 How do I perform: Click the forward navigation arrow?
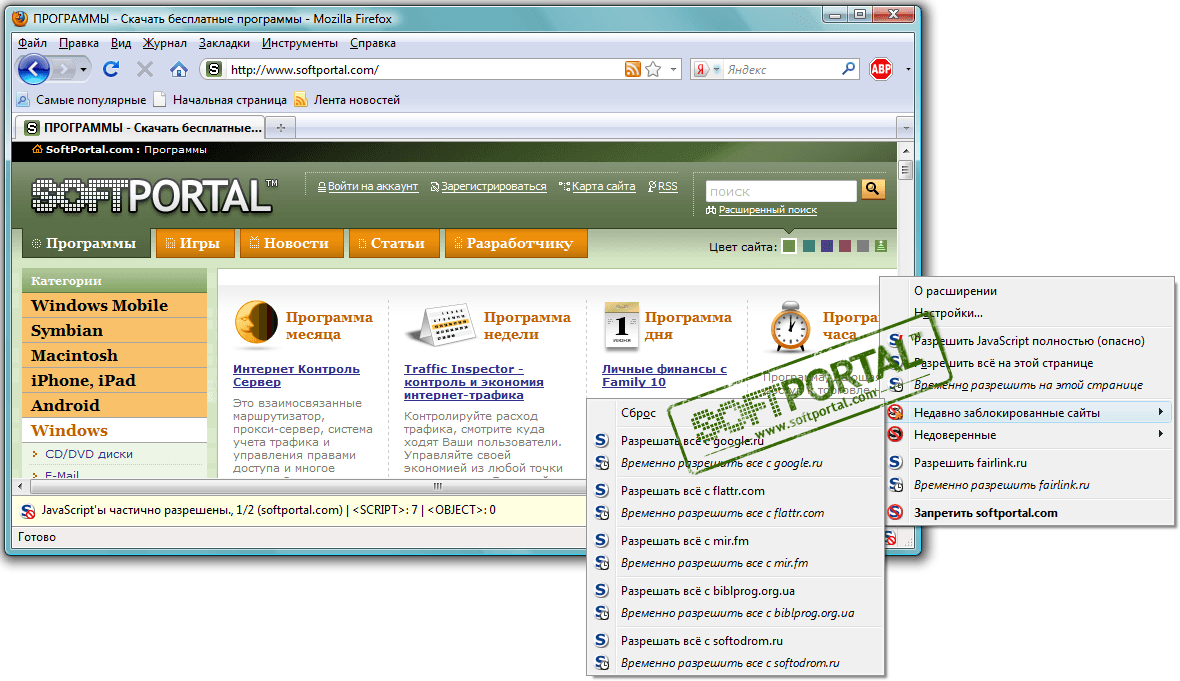coord(65,70)
